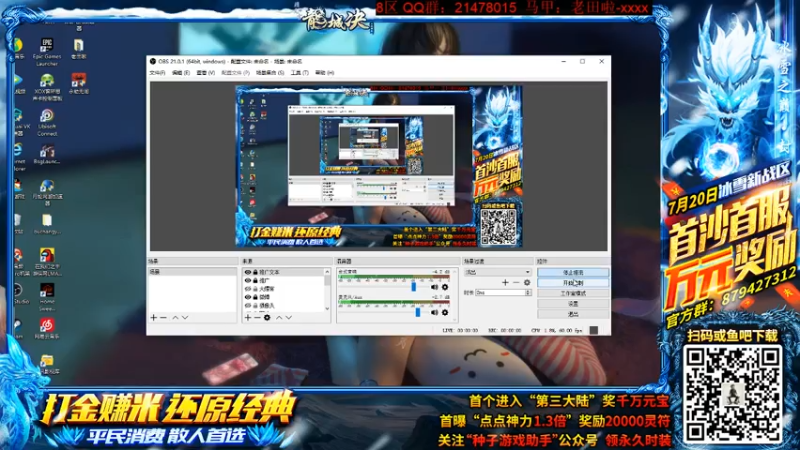Image resolution: width=800 pixels, height=450 pixels.
Task: Toggle 工作室模式 (Studio Mode)
Action: tap(573, 293)
